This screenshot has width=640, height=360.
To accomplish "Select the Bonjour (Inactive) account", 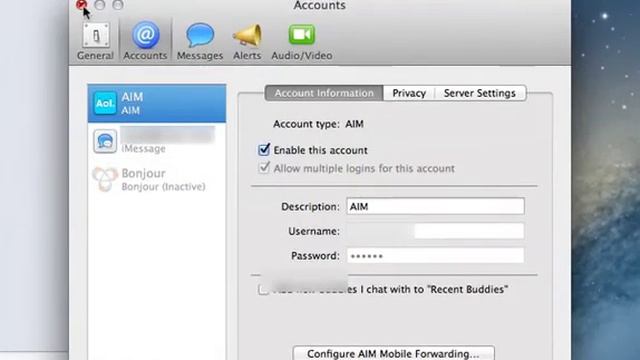I will tap(157, 179).
